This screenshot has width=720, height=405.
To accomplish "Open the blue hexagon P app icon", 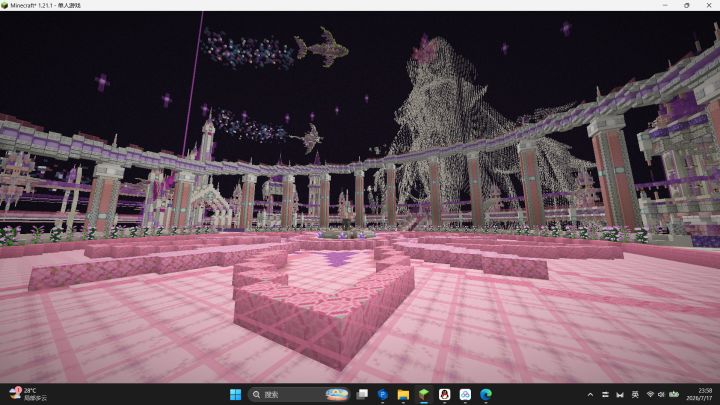I will click(382, 394).
